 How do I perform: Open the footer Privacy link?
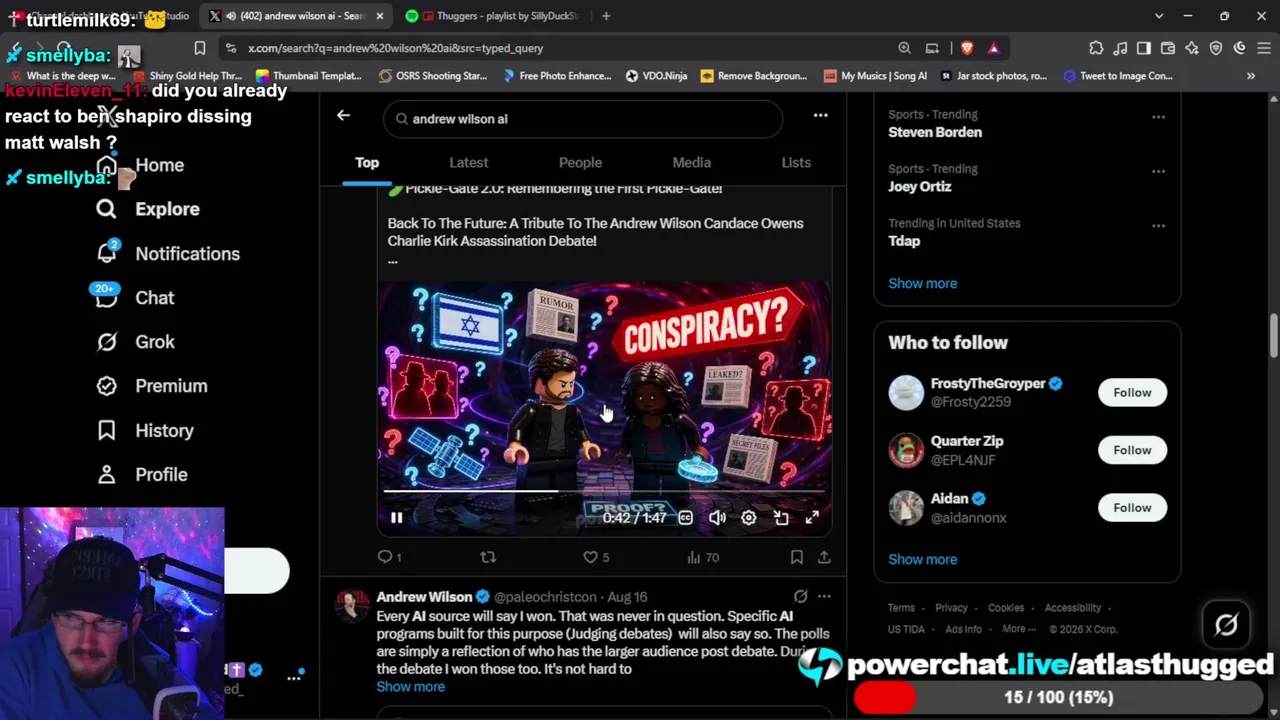pyautogui.click(x=951, y=608)
